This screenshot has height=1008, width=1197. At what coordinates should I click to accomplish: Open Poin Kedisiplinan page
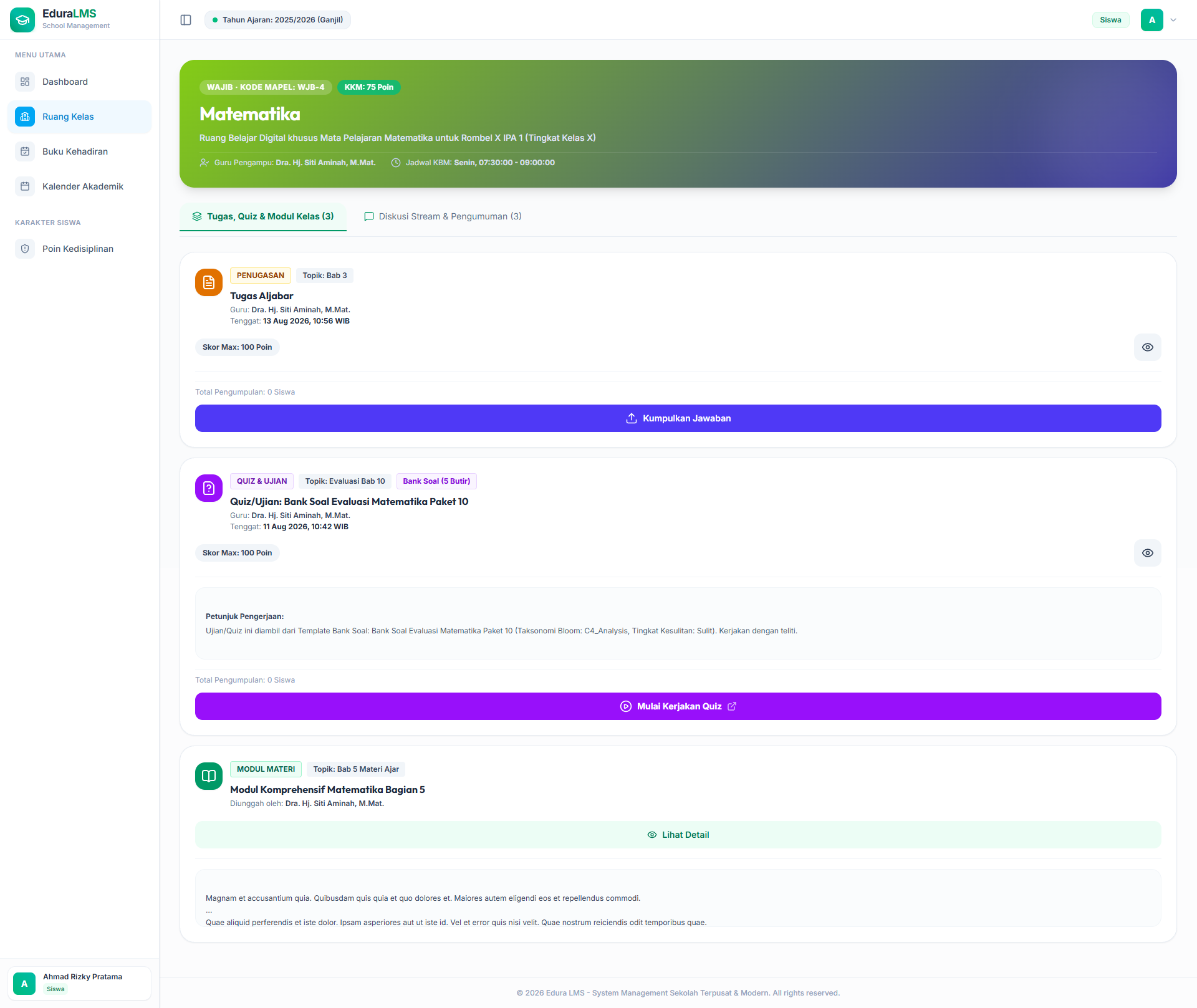tap(80, 249)
